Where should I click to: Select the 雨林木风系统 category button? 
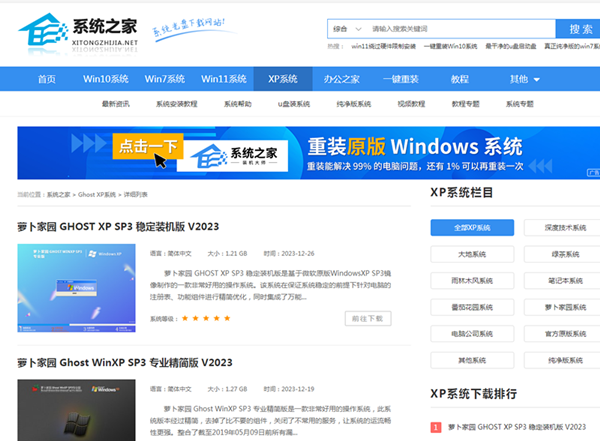(x=472, y=281)
